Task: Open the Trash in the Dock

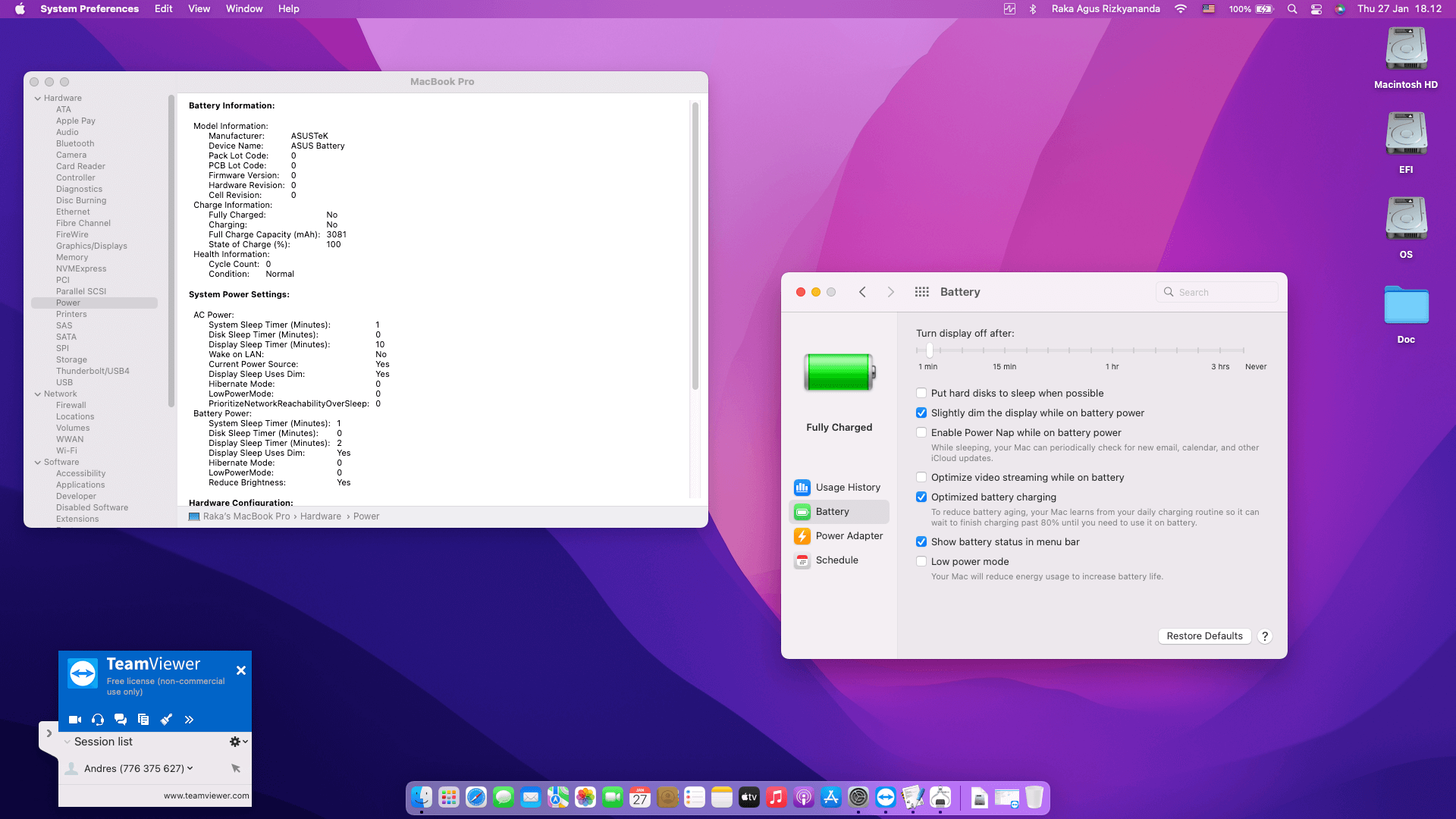Action: click(x=1034, y=798)
